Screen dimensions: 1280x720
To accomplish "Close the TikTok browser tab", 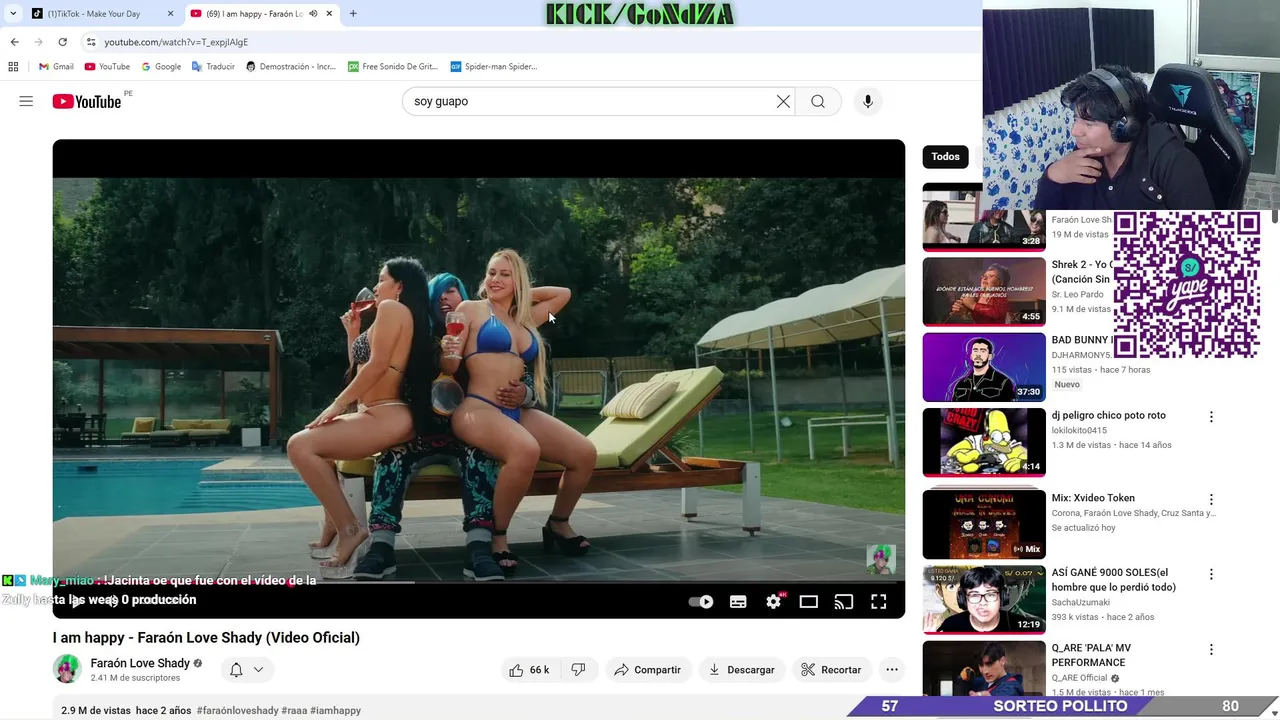I will [x=170, y=14].
